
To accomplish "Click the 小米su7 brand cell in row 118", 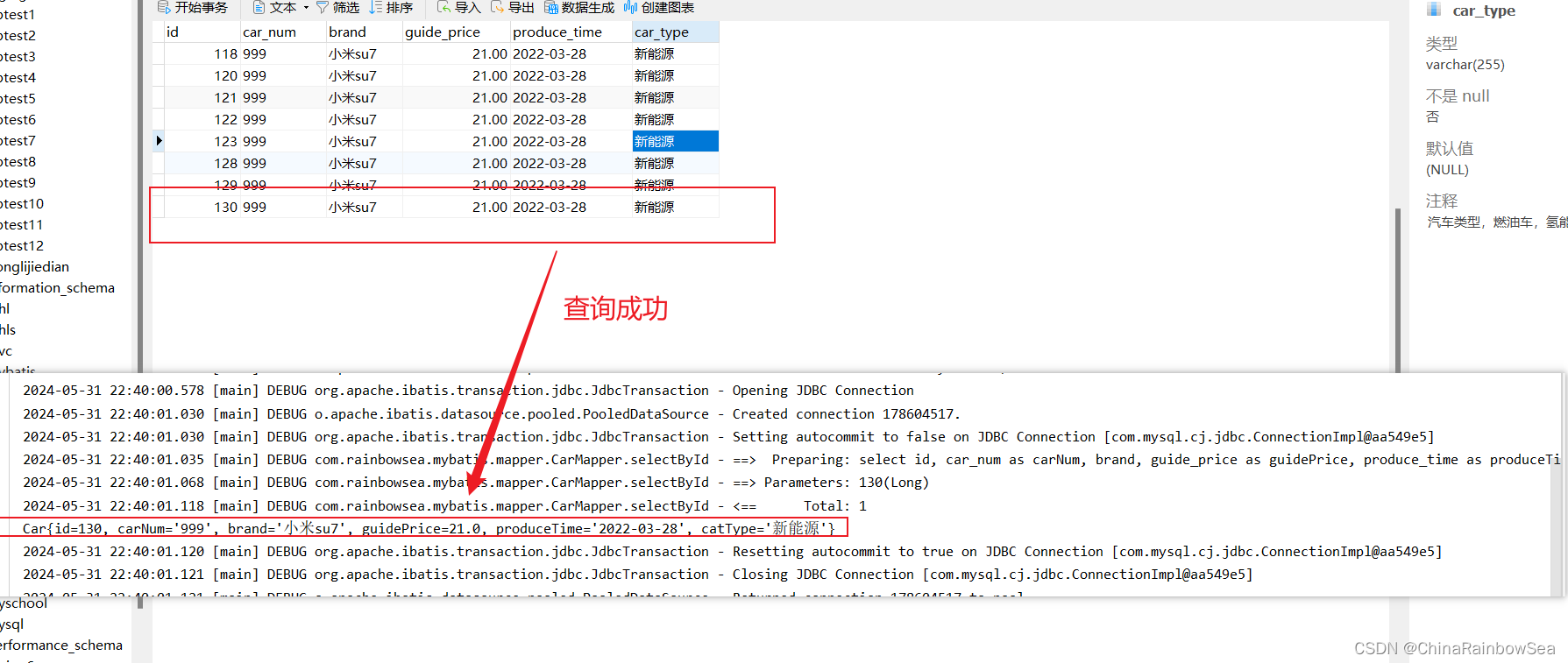I will tap(365, 54).
